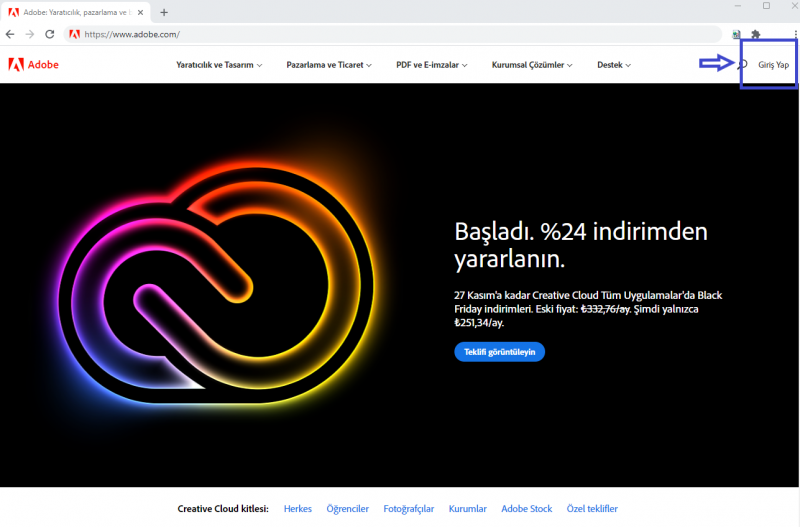Expand Yaratıcılık ve Tasarım menu

[219, 65]
